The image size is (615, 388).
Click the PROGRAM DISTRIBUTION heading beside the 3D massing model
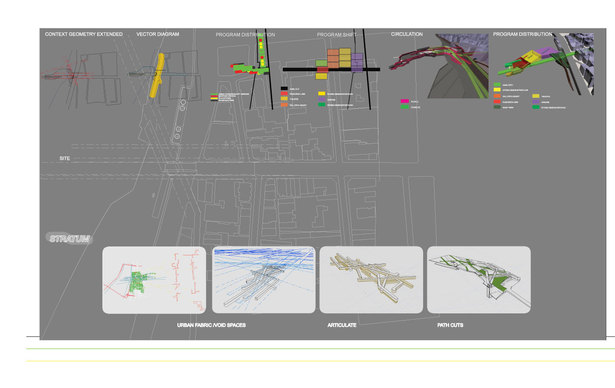pos(522,34)
